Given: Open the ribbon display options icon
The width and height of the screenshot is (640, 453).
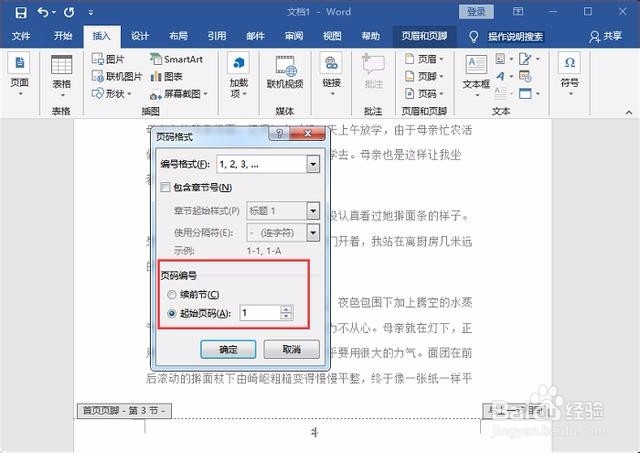Looking at the screenshot, I should [x=518, y=11].
